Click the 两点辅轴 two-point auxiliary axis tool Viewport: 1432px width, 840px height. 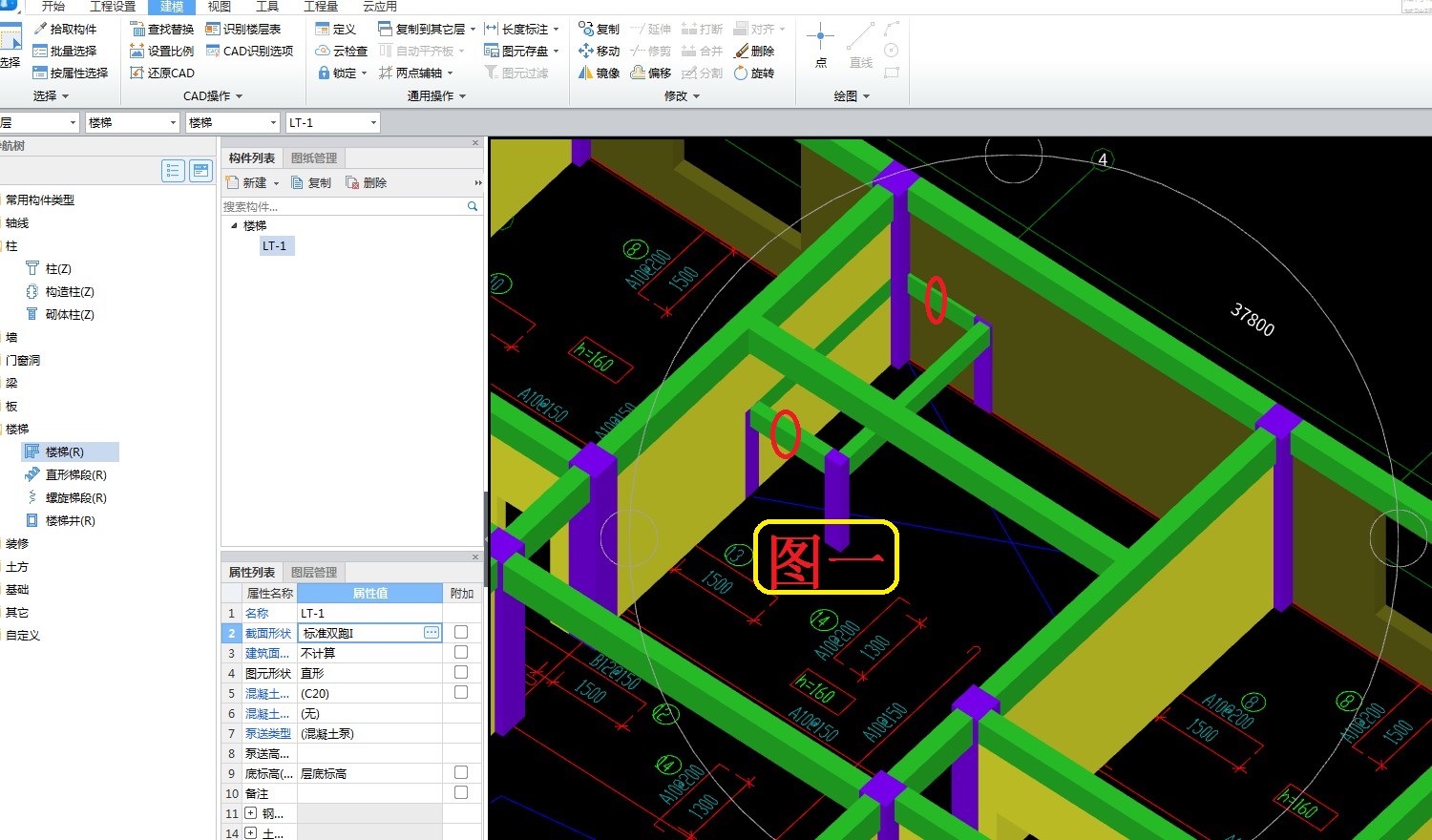(415, 73)
